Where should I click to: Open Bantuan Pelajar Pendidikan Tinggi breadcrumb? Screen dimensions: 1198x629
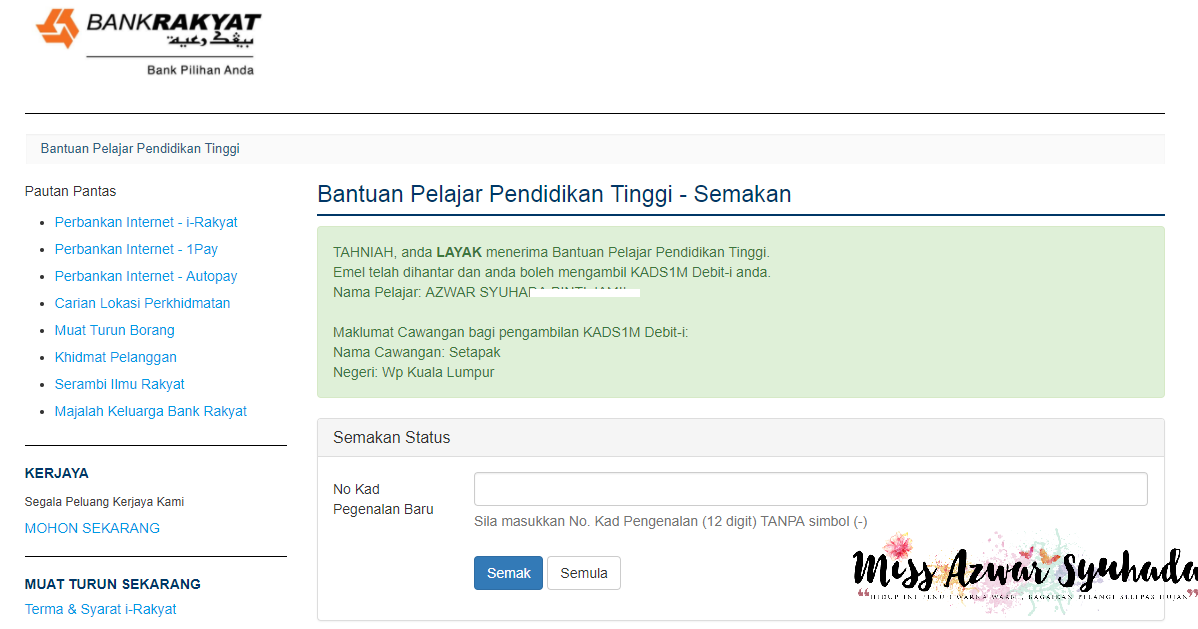[140, 148]
